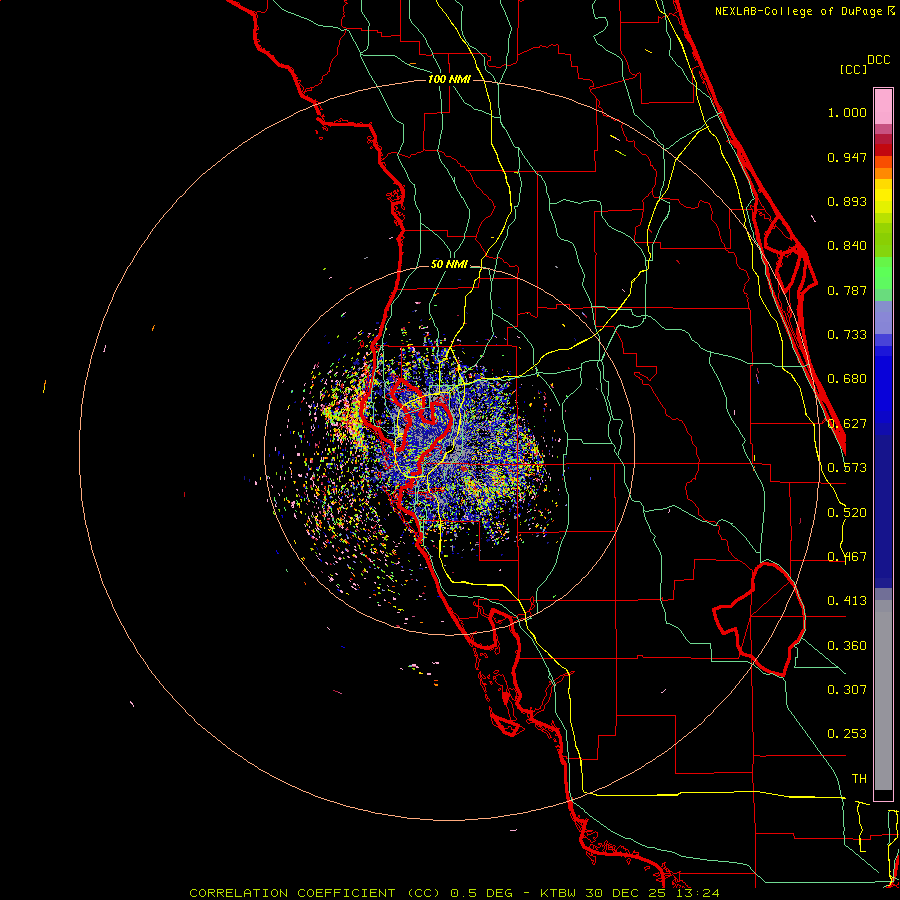The image size is (900, 900).
Task: Select the 0.787 scale value
Action: click(847, 290)
